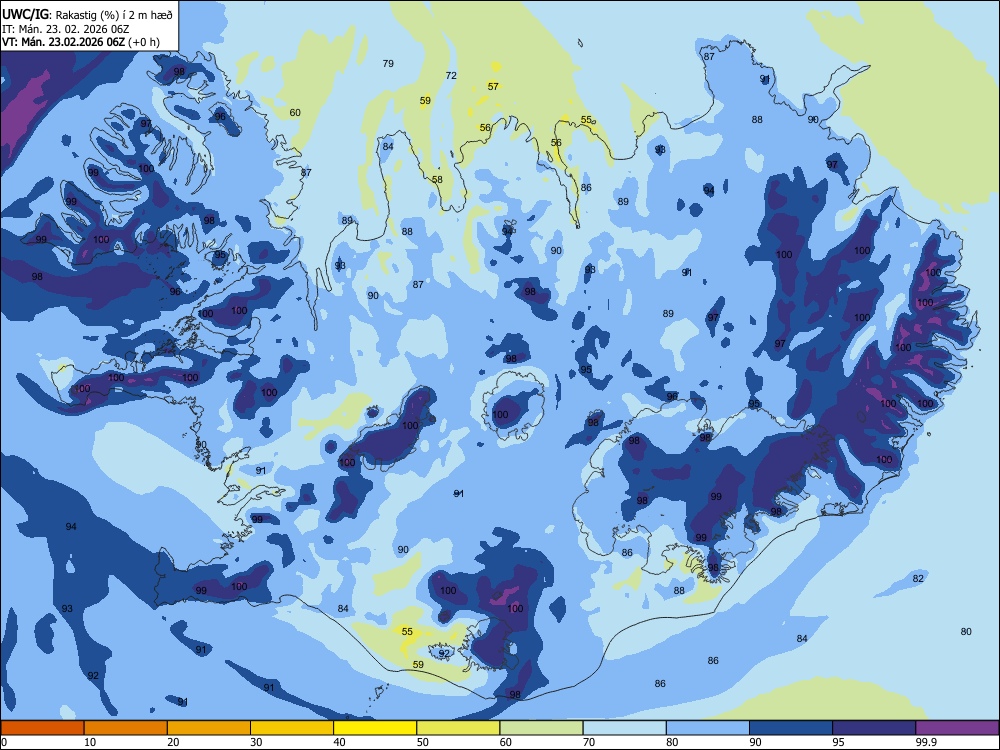Viewport: 1000px width, 750px height.
Task: Select the purple above-99.9 legend swatch
Action: (957, 728)
